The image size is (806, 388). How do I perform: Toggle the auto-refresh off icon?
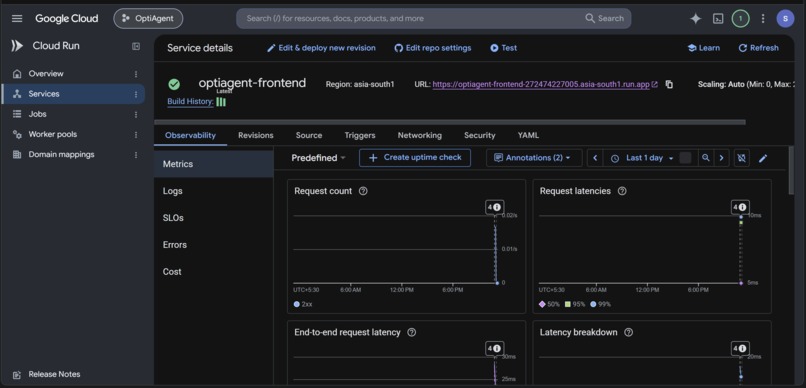(741, 158)
